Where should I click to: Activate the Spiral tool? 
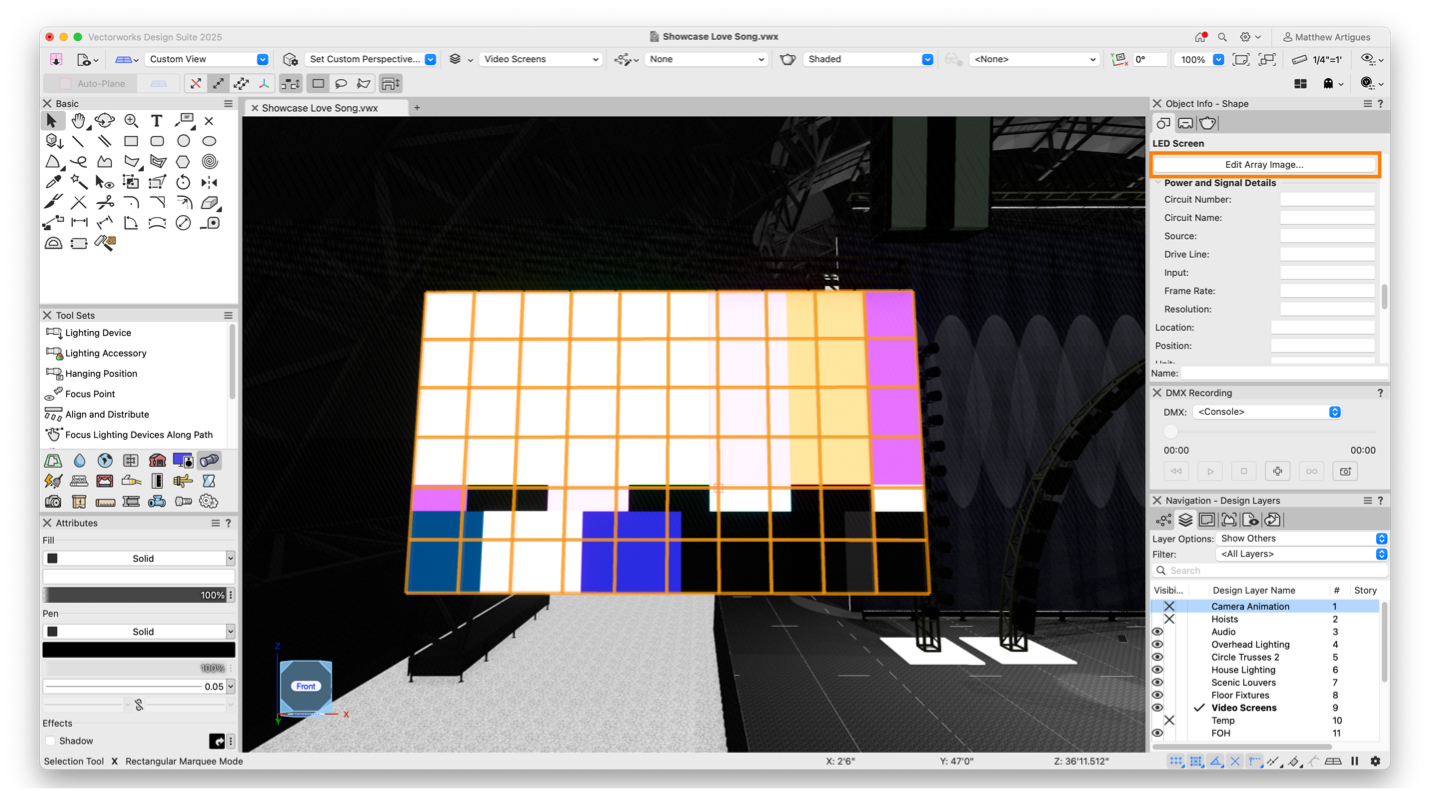tap(209, 162)
